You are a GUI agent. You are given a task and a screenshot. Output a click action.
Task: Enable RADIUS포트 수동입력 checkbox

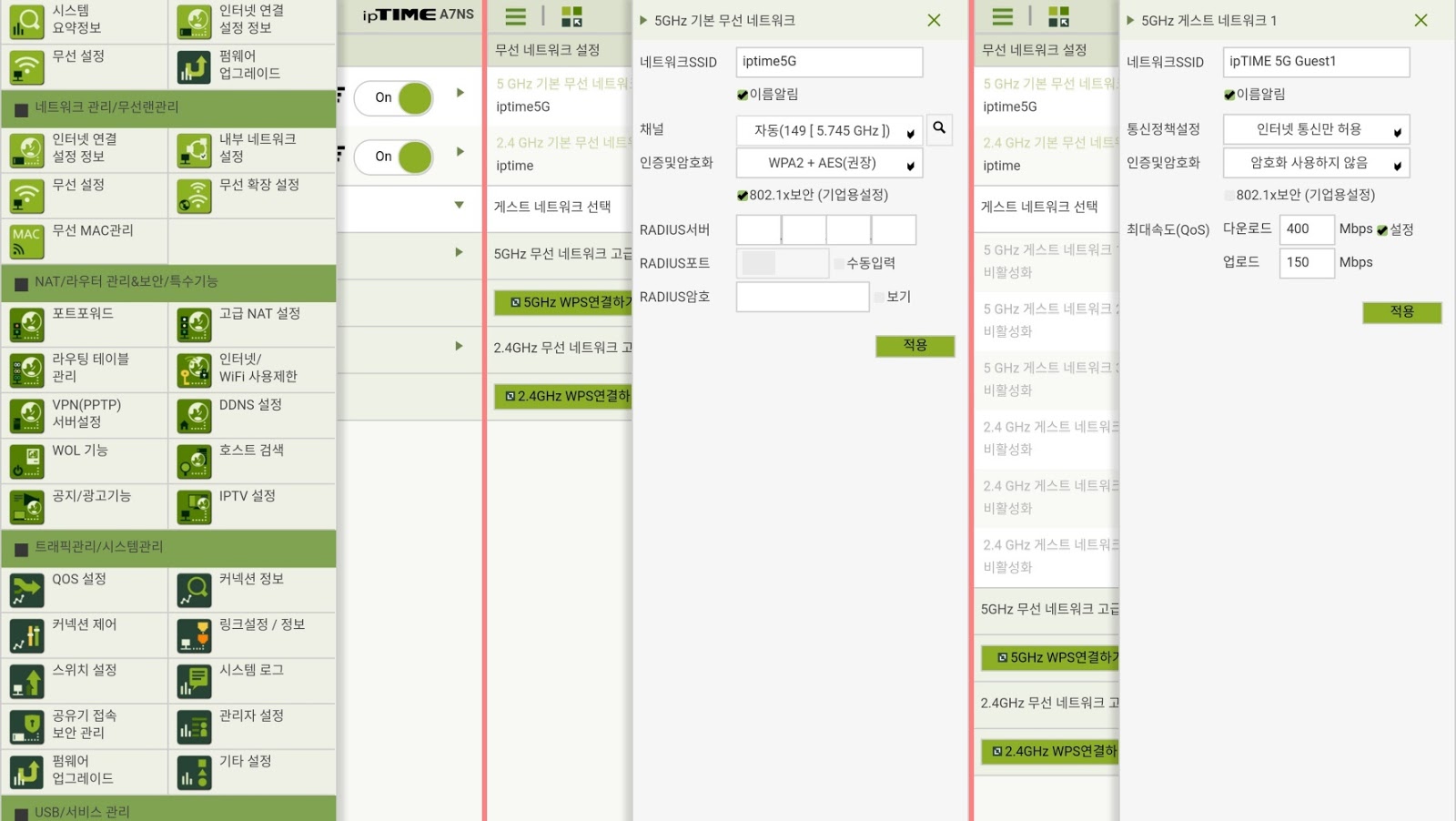pos(839,264)
